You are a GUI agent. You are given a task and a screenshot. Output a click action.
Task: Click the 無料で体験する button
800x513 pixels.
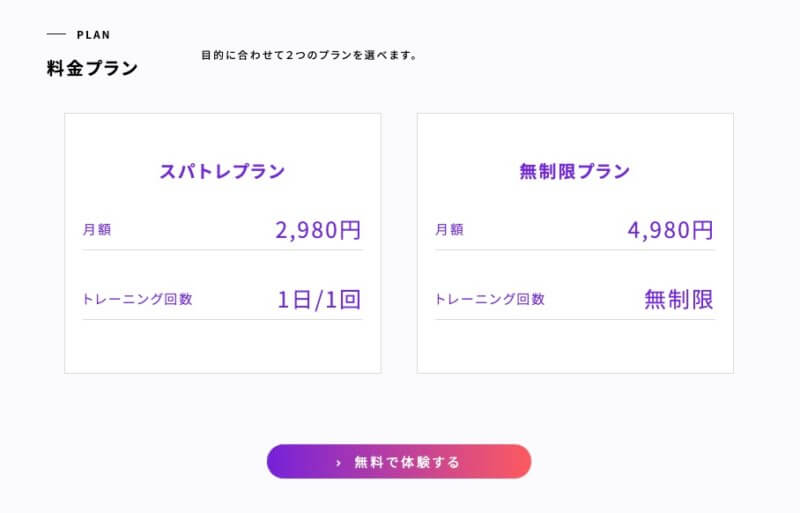coord(406,462)
